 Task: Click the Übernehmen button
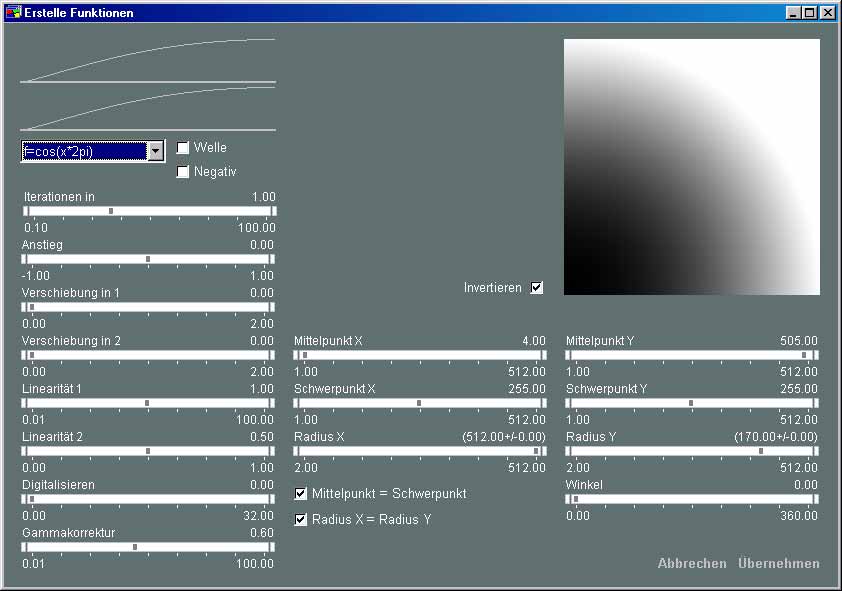click(x=779, y=563)
